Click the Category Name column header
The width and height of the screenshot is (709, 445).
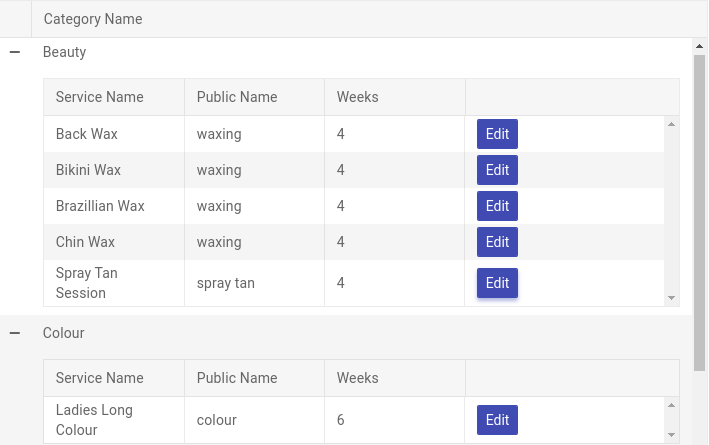93,19
